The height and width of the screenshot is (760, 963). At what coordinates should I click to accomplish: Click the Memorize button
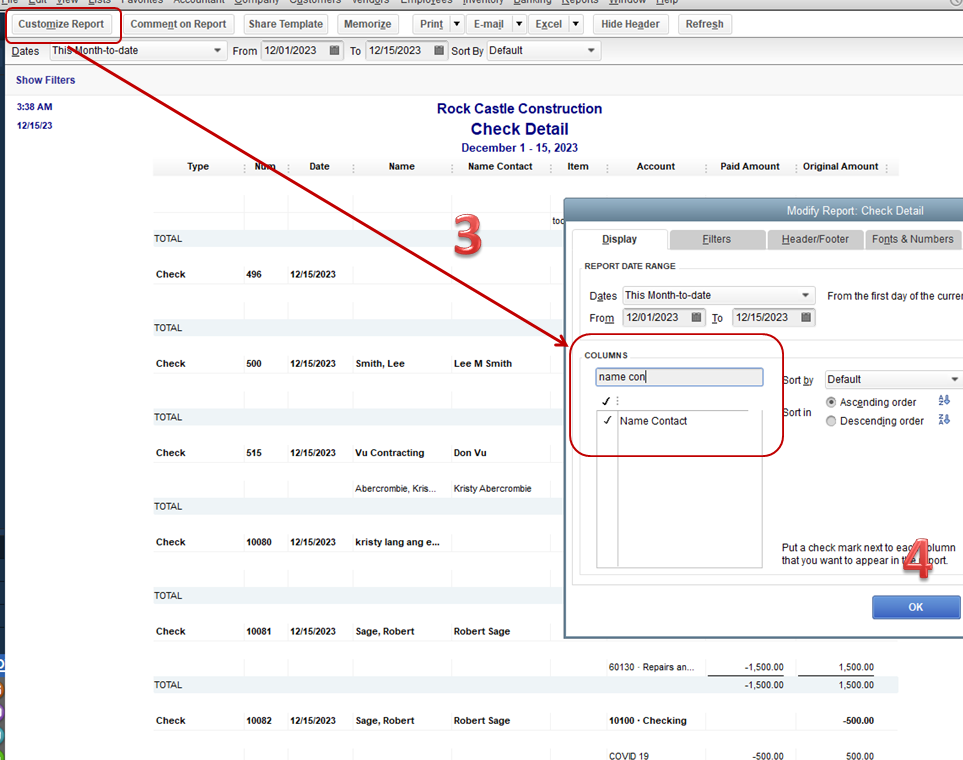[367, 24]
